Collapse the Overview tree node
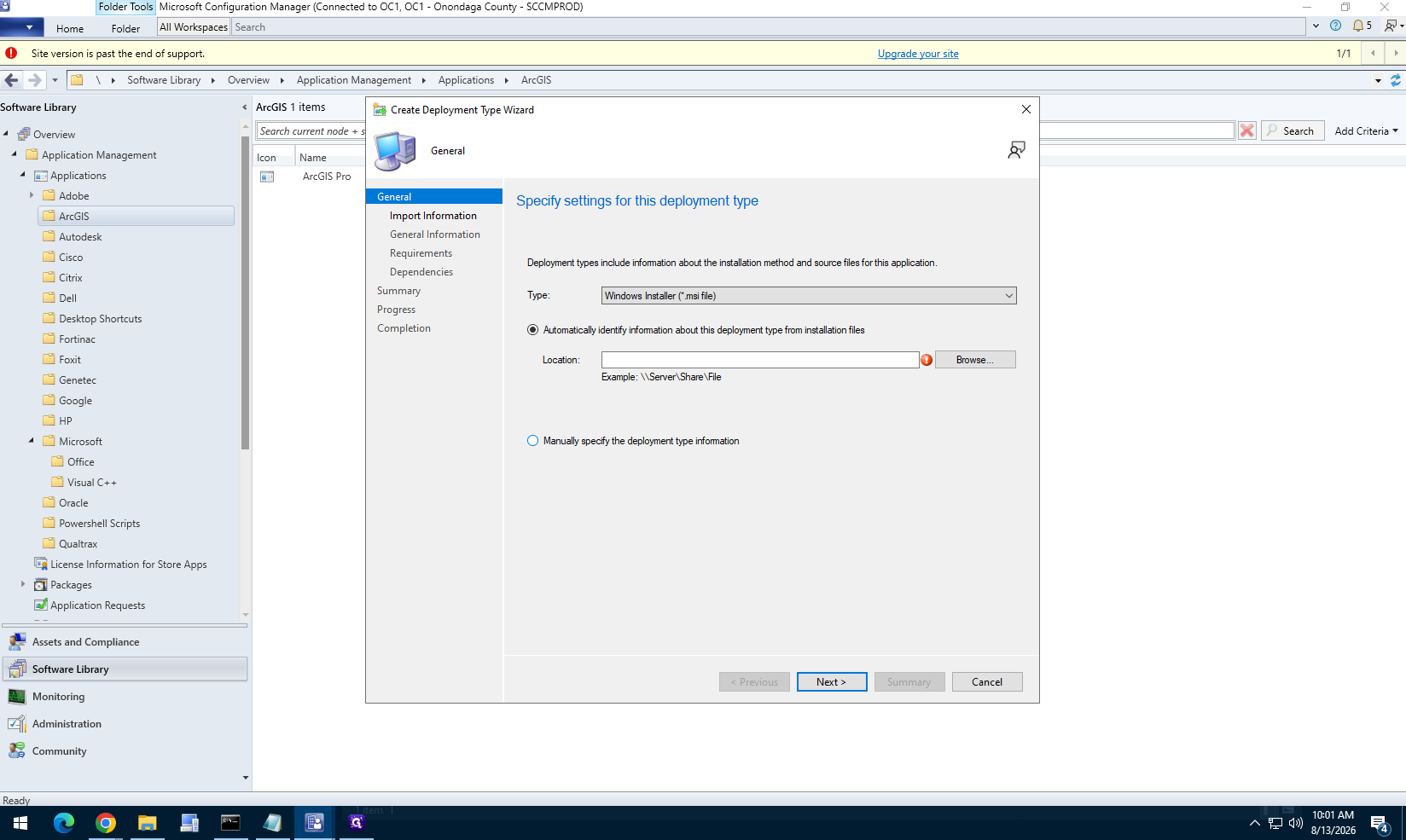This screenshot has height=840, width=1406. pos(6,134)
